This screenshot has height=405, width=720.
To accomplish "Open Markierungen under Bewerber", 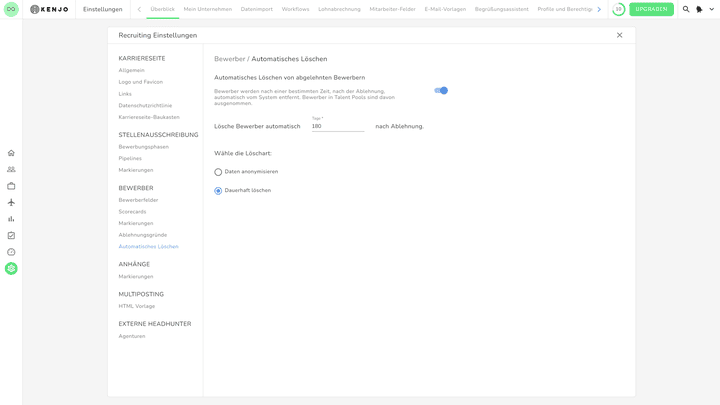I will click(136, 223).
